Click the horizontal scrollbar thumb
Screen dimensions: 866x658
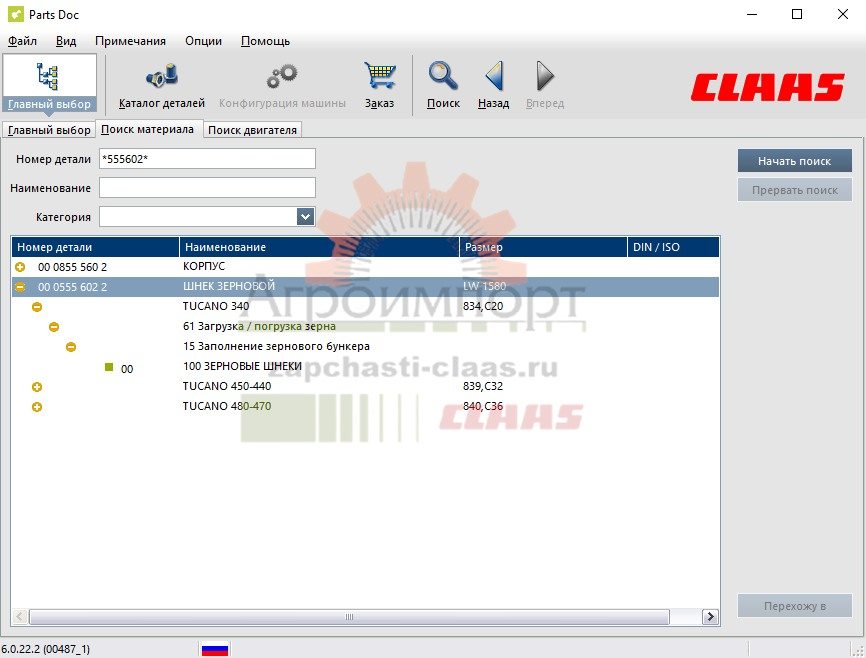pyautogui.click(x=349, y=617)
